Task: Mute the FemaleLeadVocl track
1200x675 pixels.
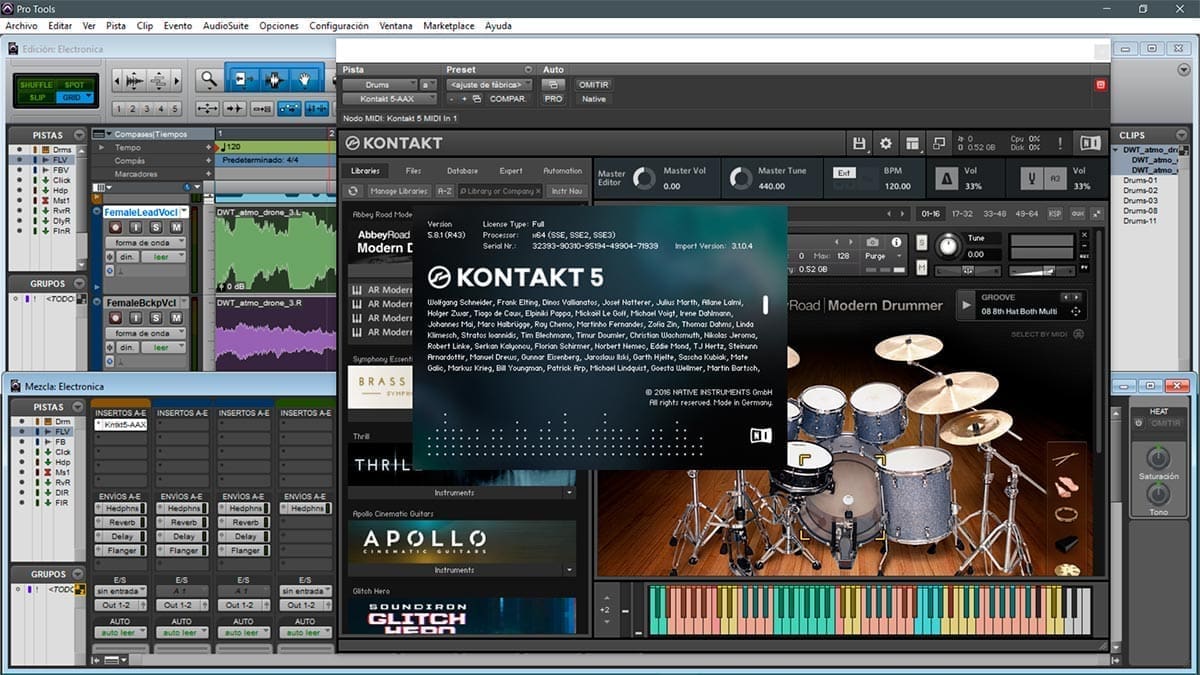Action: pyautogui.click(x=176, y=228)
